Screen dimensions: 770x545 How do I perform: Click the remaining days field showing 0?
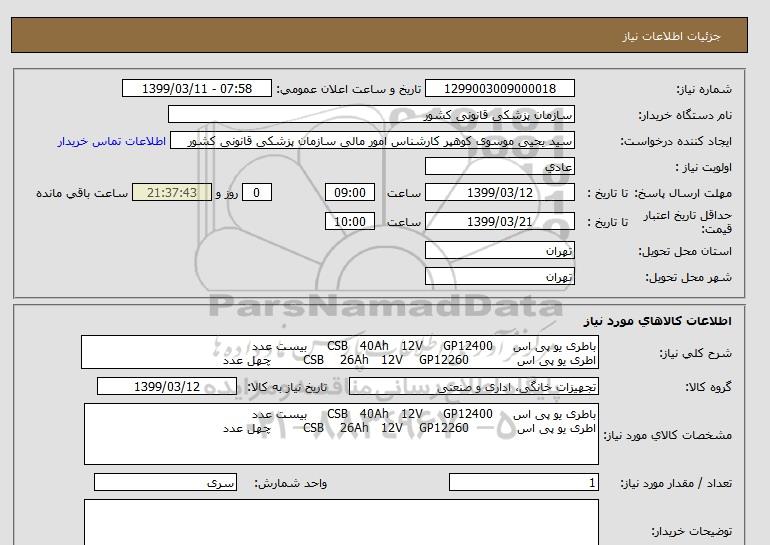(x=256, y=192)
